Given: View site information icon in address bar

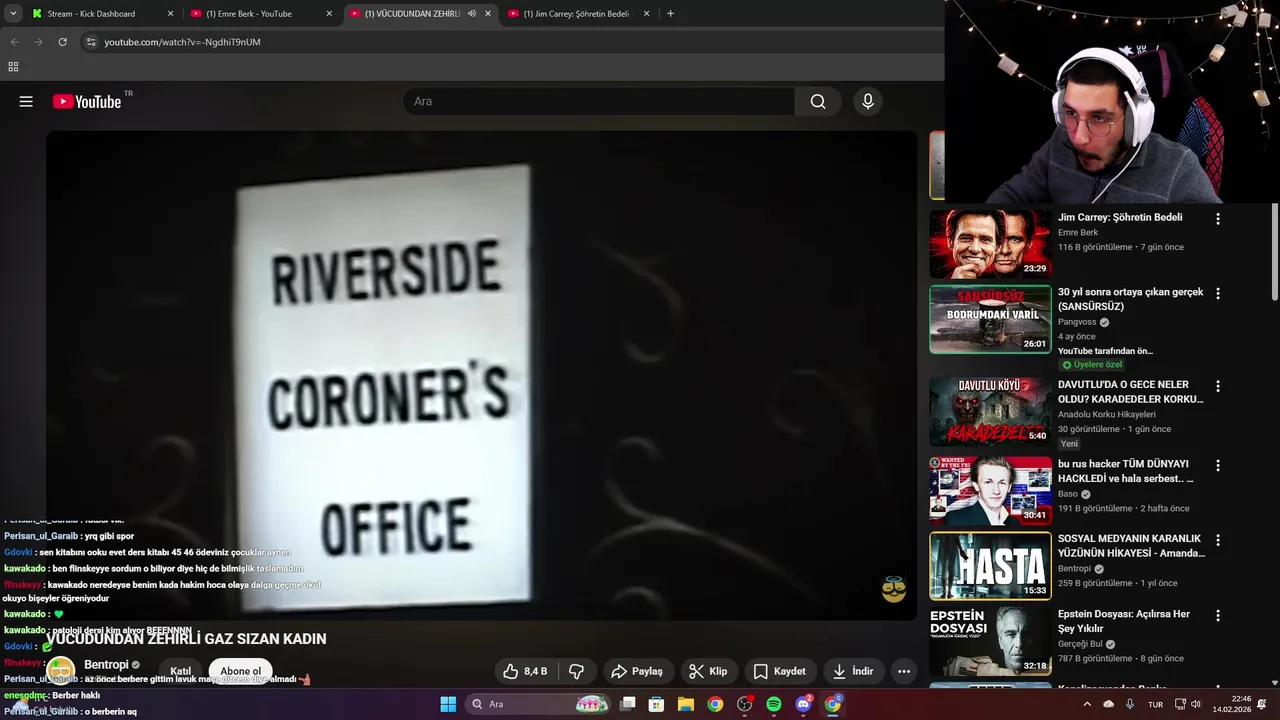Looking at the screenshot, I should pyautogui.click(x=91, y=42).
